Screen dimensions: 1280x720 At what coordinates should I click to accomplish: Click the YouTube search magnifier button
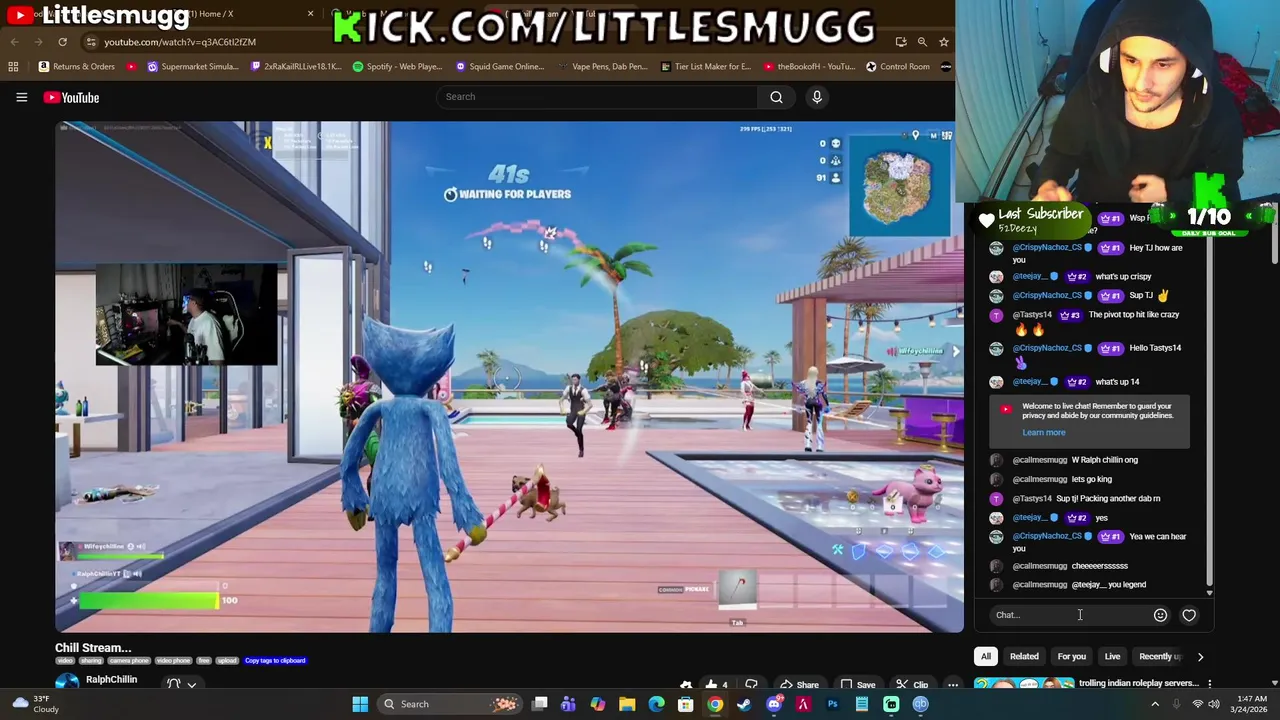pyautogui.click(x=776, y=97)
